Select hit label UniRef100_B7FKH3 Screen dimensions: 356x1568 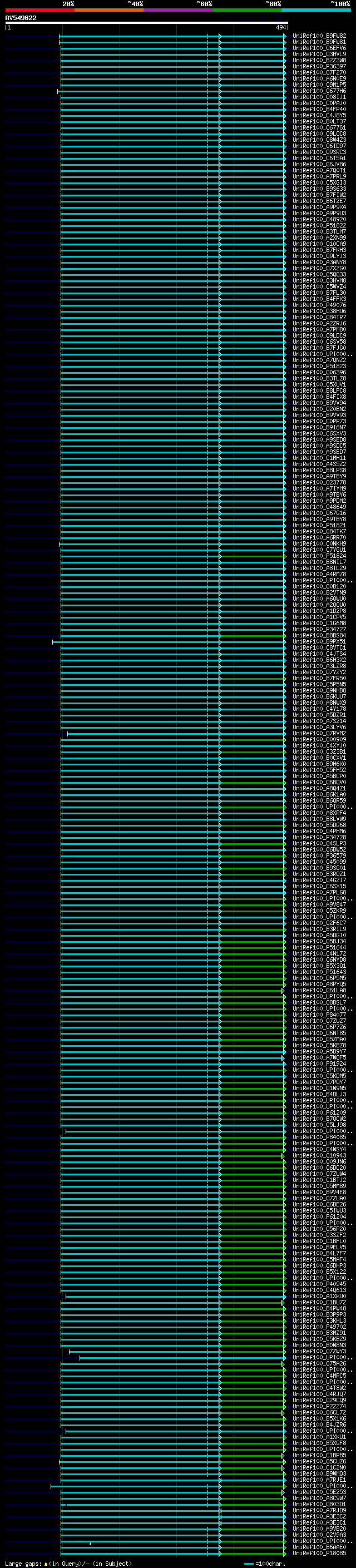[319, 250]
